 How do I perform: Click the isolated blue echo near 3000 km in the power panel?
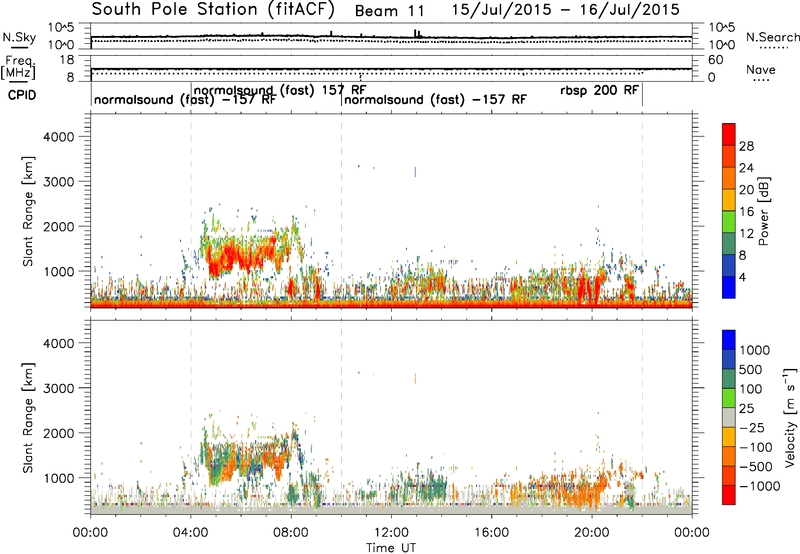click(415, 172)
